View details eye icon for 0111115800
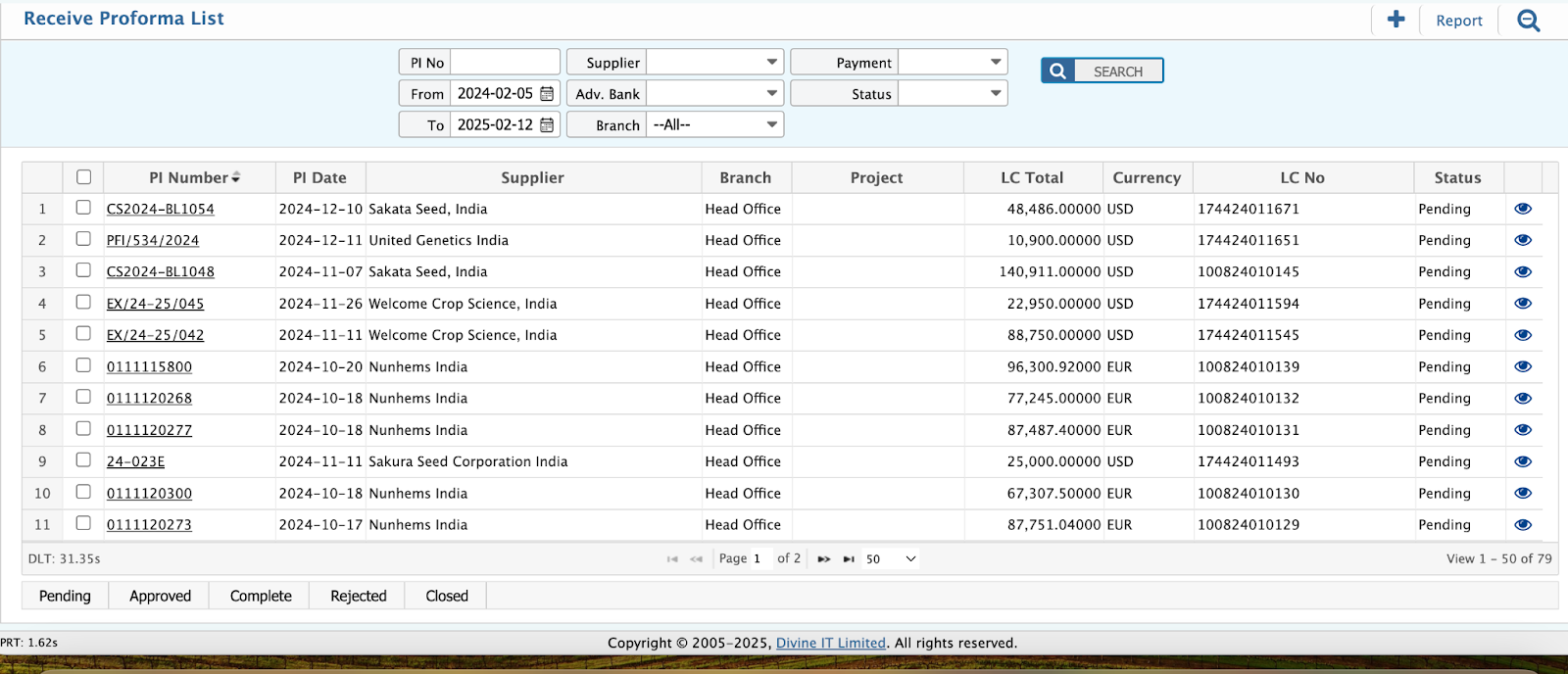The image size is (1568, 674). click(x=1523, y=366)
